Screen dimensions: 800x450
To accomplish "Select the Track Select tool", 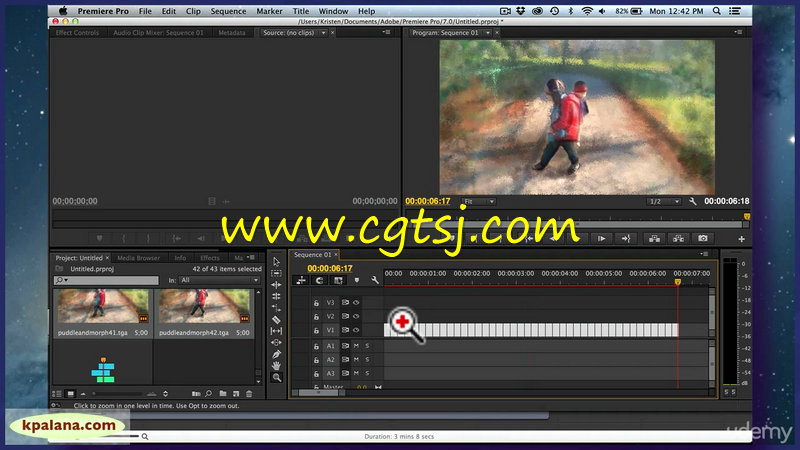I will (276, 273).
